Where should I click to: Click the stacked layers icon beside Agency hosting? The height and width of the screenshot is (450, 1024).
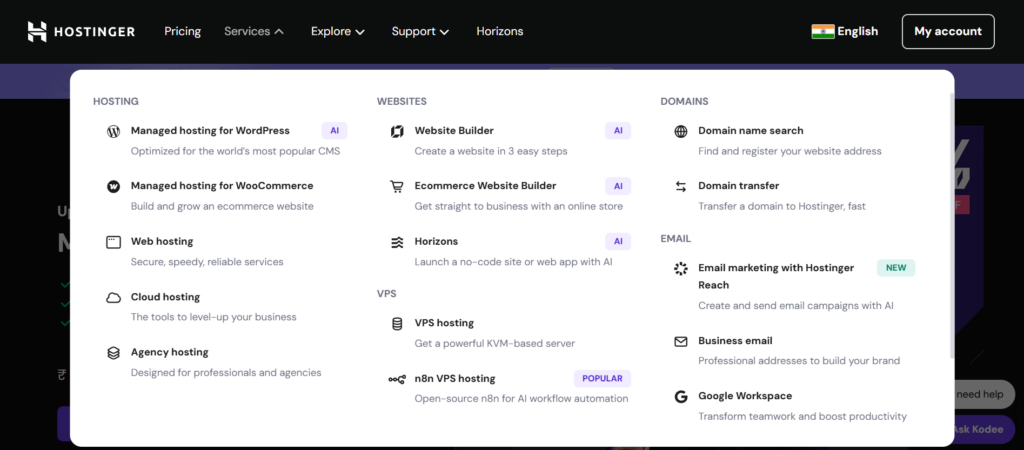coord(114,353)
